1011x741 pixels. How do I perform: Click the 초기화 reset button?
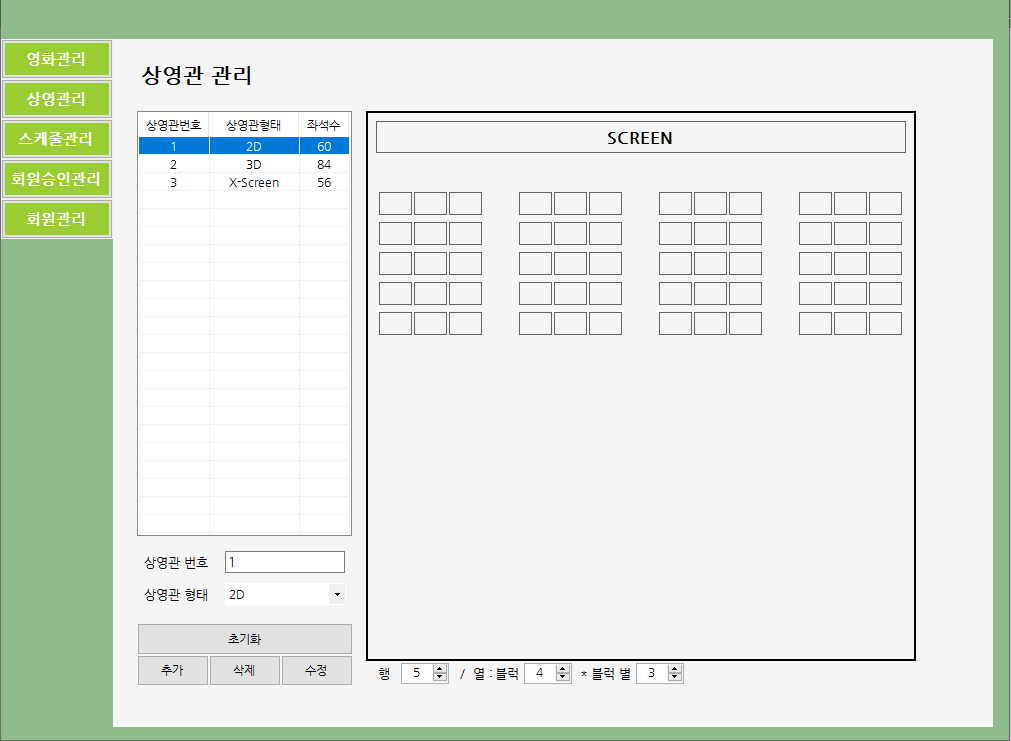(x=245, y=639)
